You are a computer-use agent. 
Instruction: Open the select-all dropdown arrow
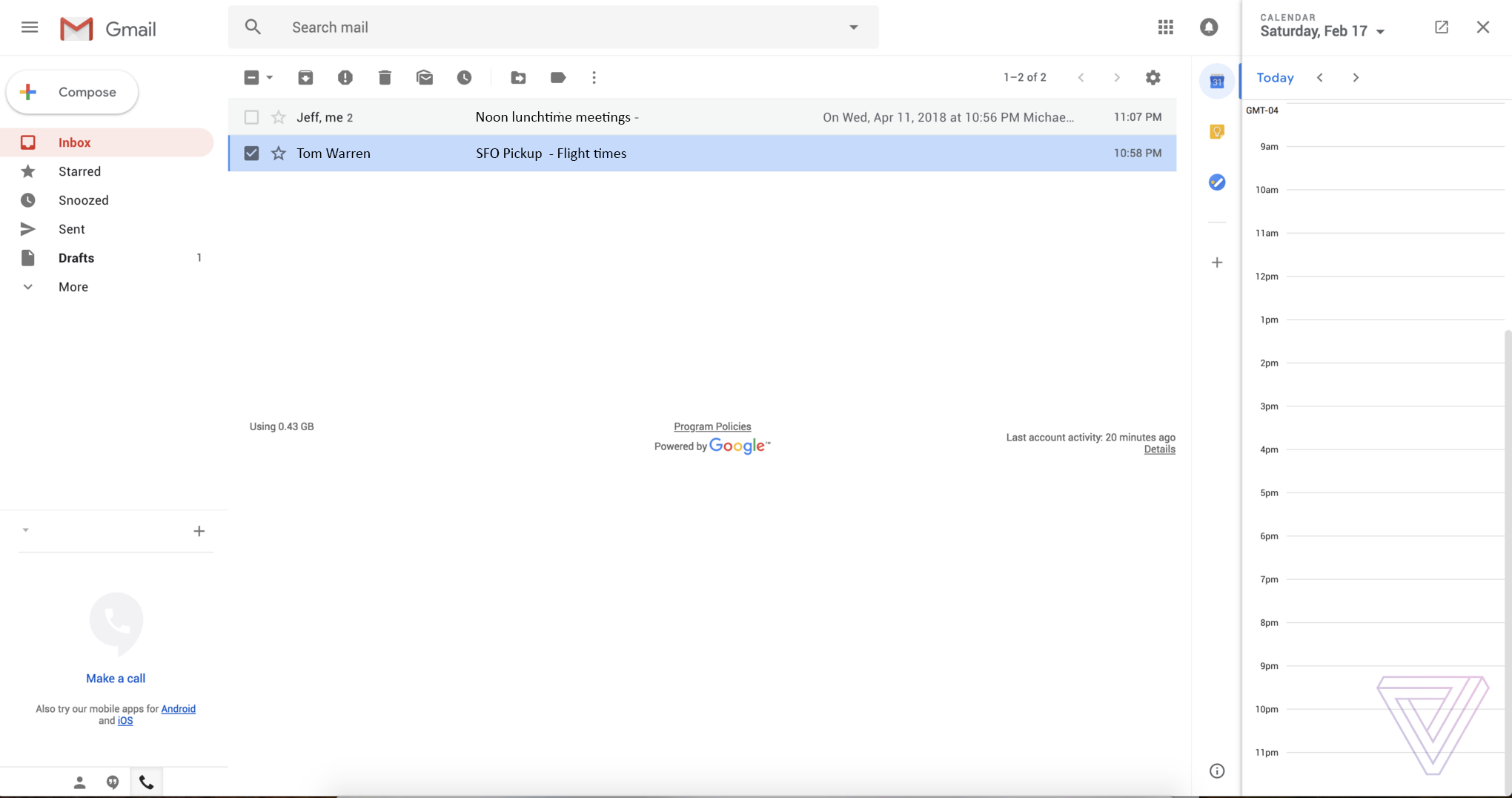[x=269, y=77]
